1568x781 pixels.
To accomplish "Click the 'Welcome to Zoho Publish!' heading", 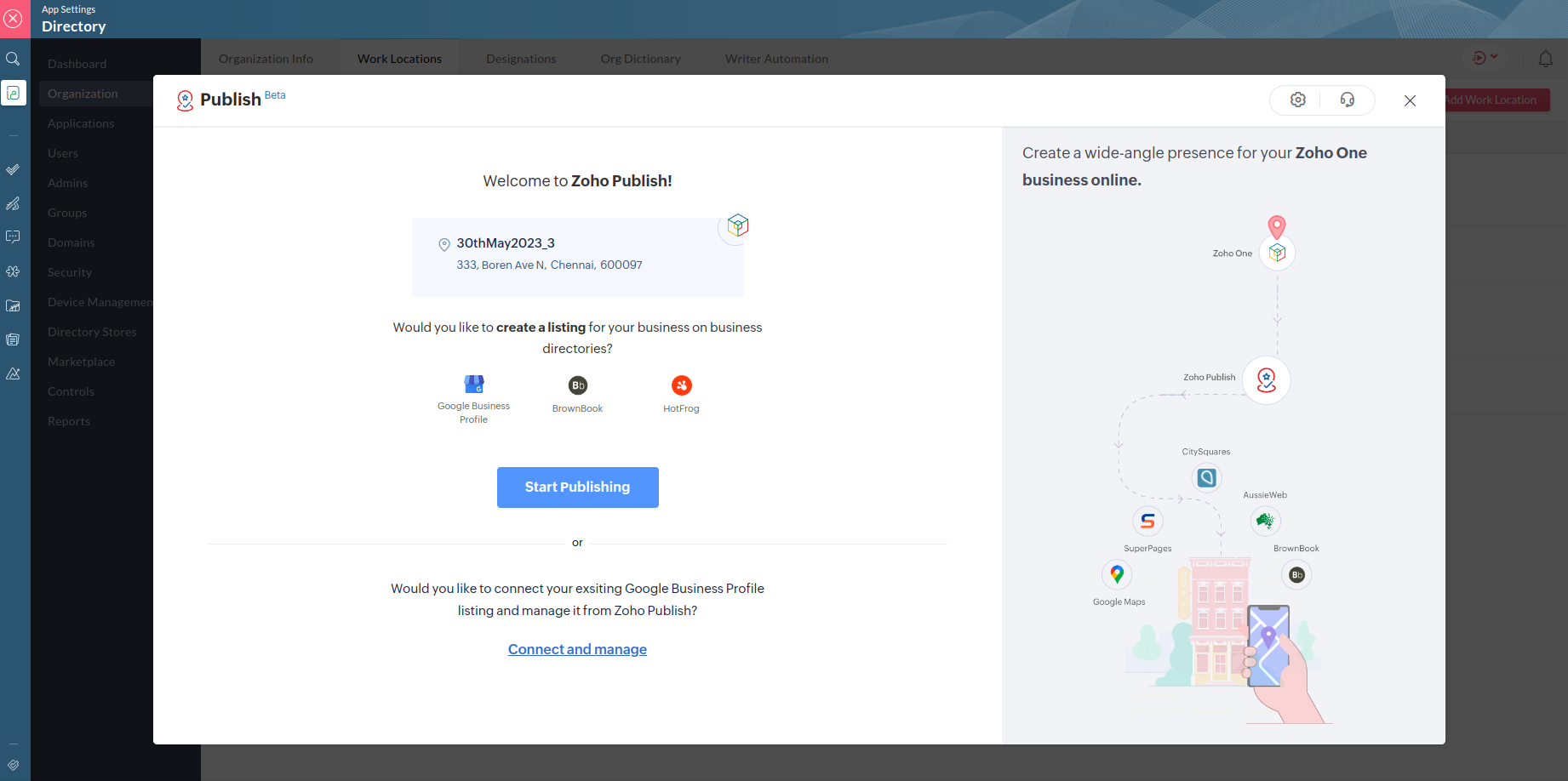I will pos(577,181).
